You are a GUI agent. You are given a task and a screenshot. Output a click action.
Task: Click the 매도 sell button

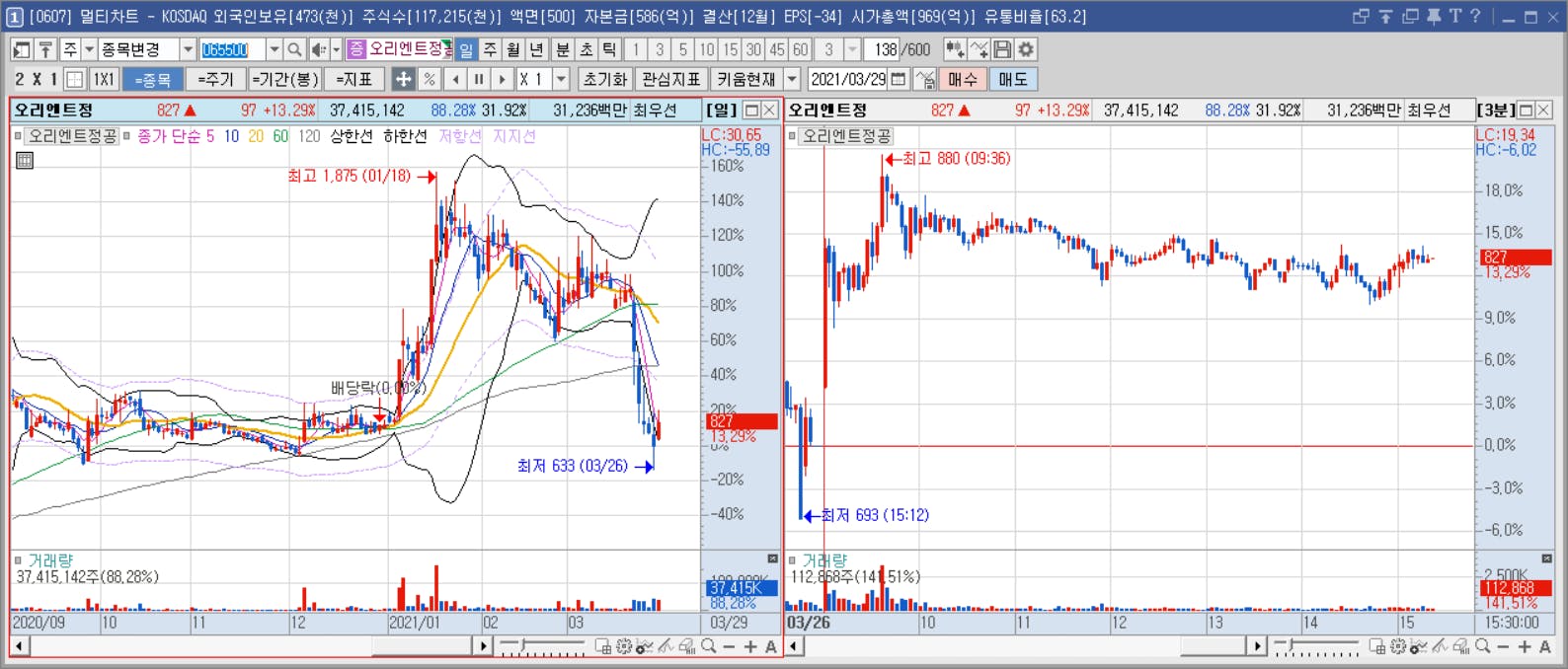[x=1013, y=79]
